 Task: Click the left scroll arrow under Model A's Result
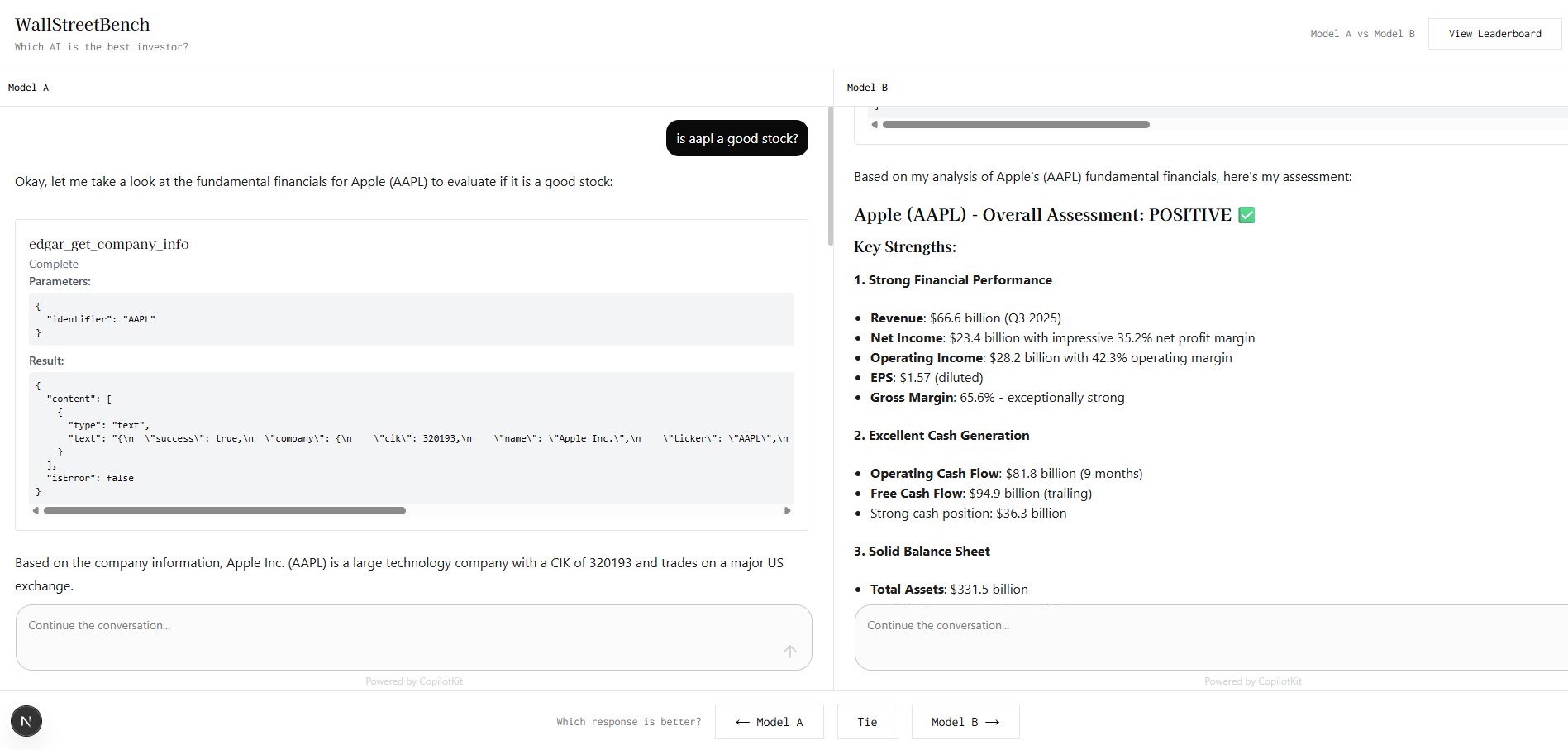pyautogui.click(x=36, y=511)
